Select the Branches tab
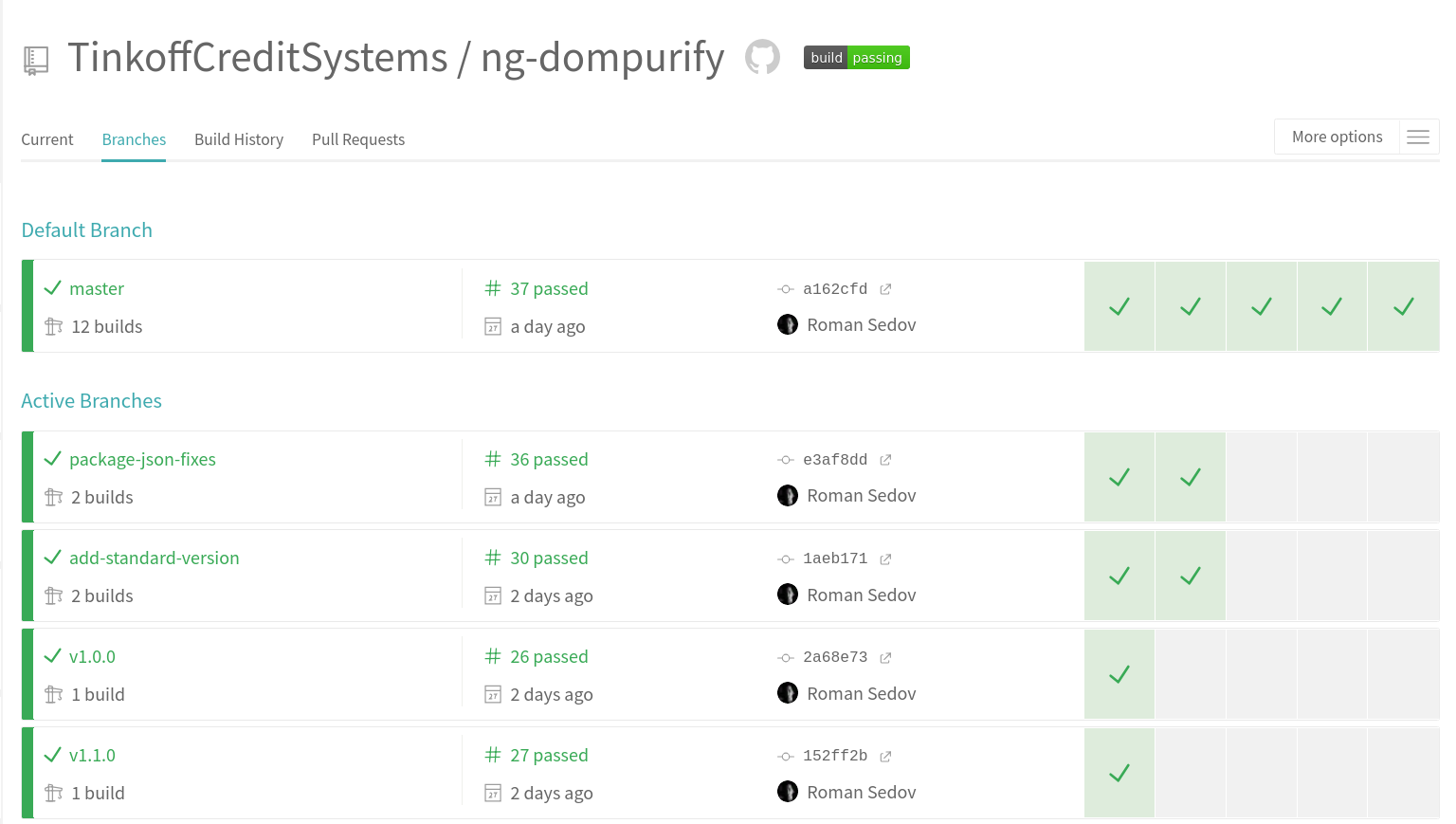The image size is (1456, 824). (134, 139)
